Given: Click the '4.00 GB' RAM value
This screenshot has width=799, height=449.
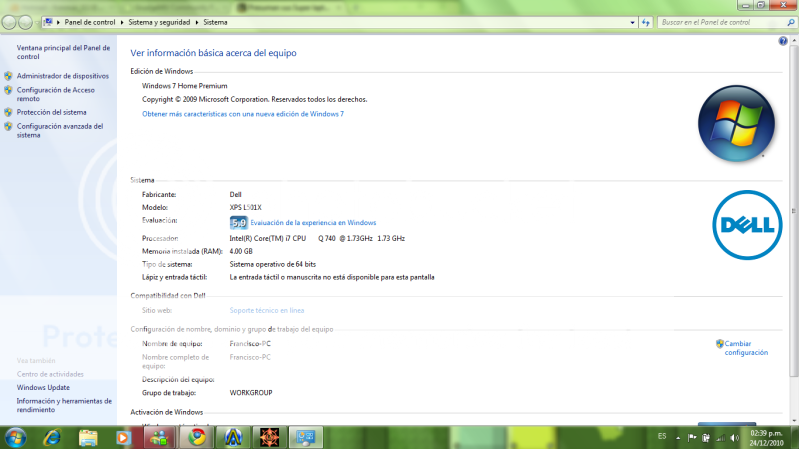Looking at the screenshot, I should coord(241,251).
